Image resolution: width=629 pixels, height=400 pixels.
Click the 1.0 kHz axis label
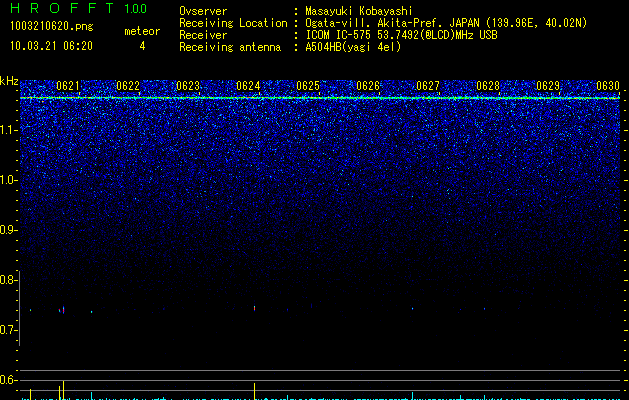(8, 180)
